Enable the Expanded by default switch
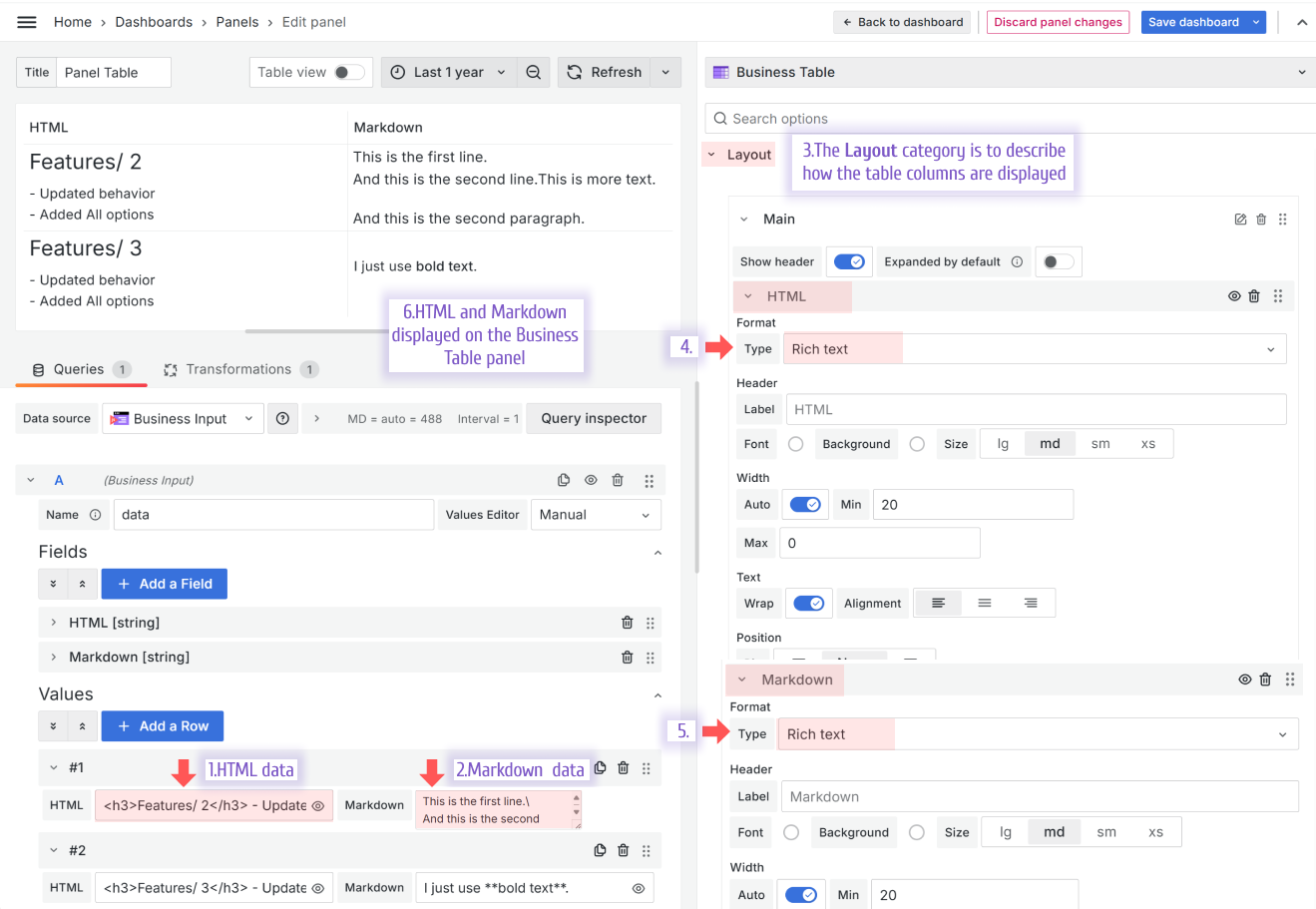The height and width of the screenshot is (909, 1316). click(x=1059, y=261)
